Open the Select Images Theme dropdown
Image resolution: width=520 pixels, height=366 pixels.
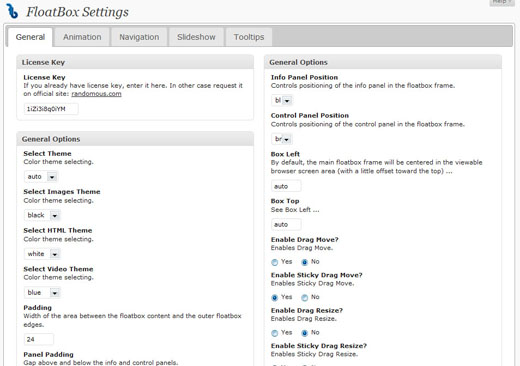point(42,215)
